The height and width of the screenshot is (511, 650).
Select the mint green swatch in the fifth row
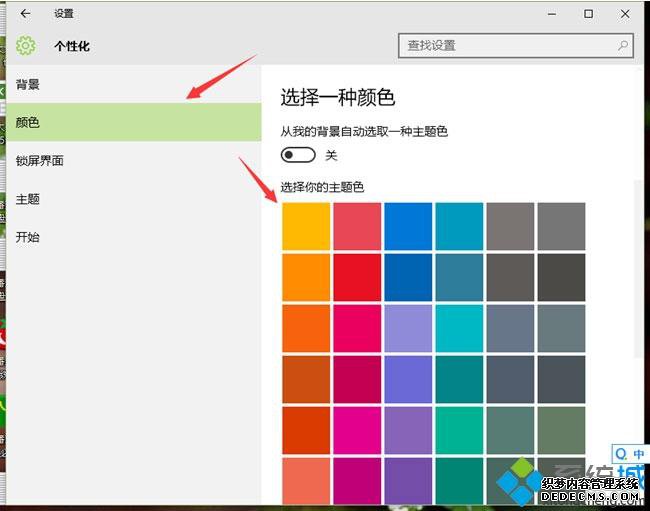tap(459, 430)
